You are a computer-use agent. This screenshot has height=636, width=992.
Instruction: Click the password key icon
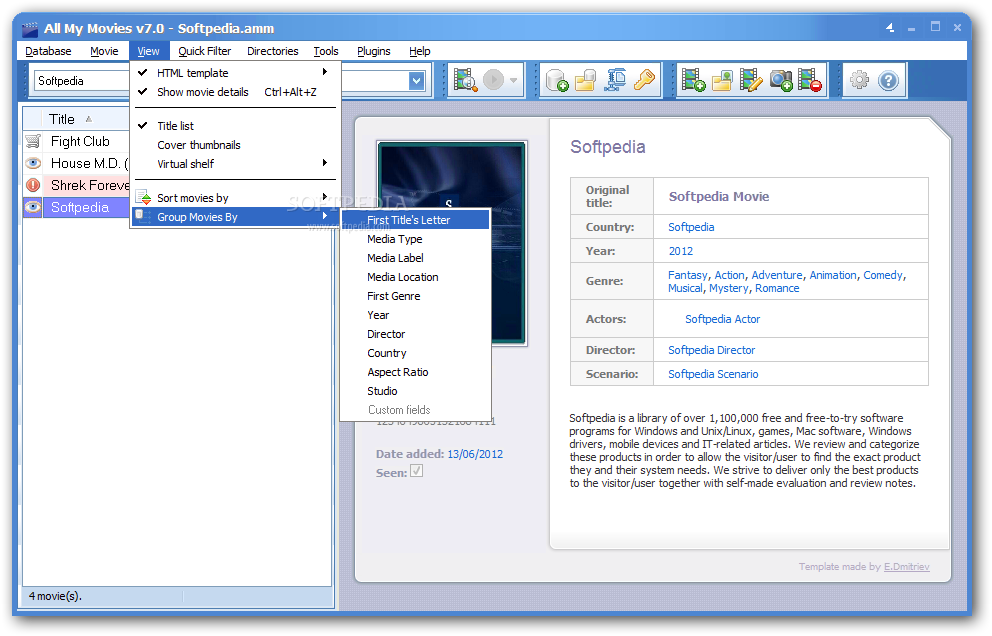pos(644,80)
